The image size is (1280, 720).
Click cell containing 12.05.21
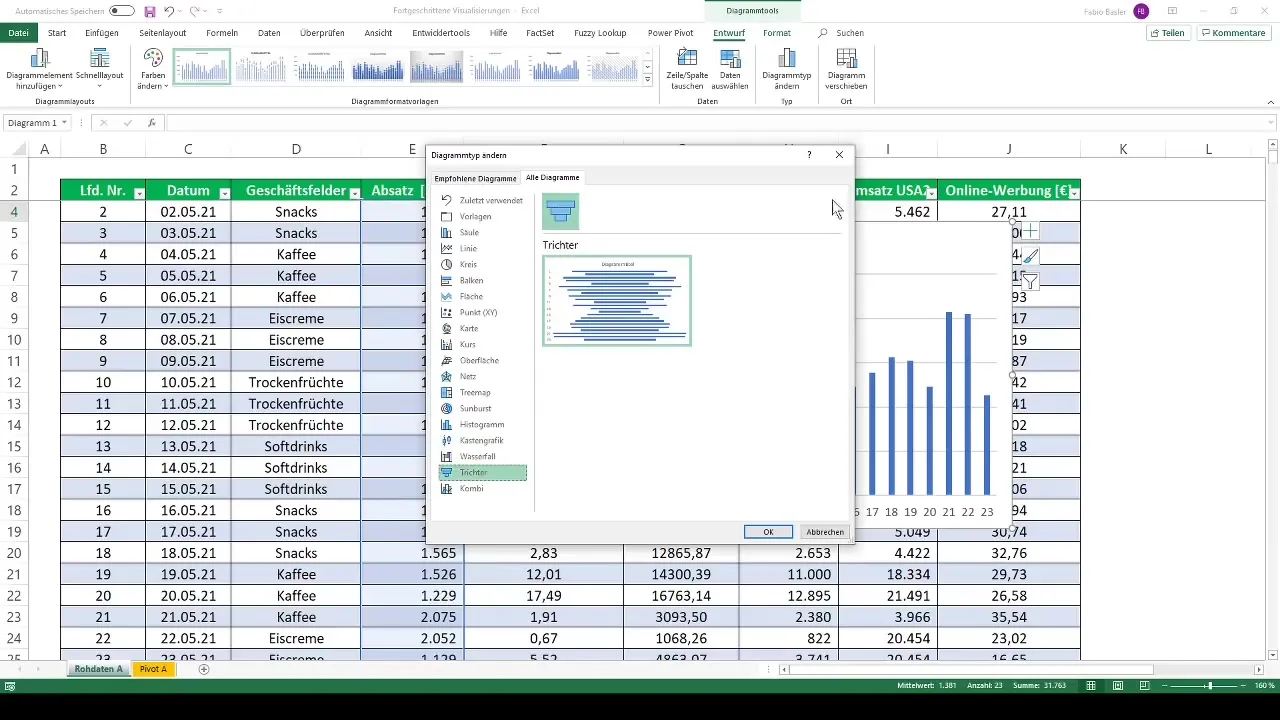188,425
